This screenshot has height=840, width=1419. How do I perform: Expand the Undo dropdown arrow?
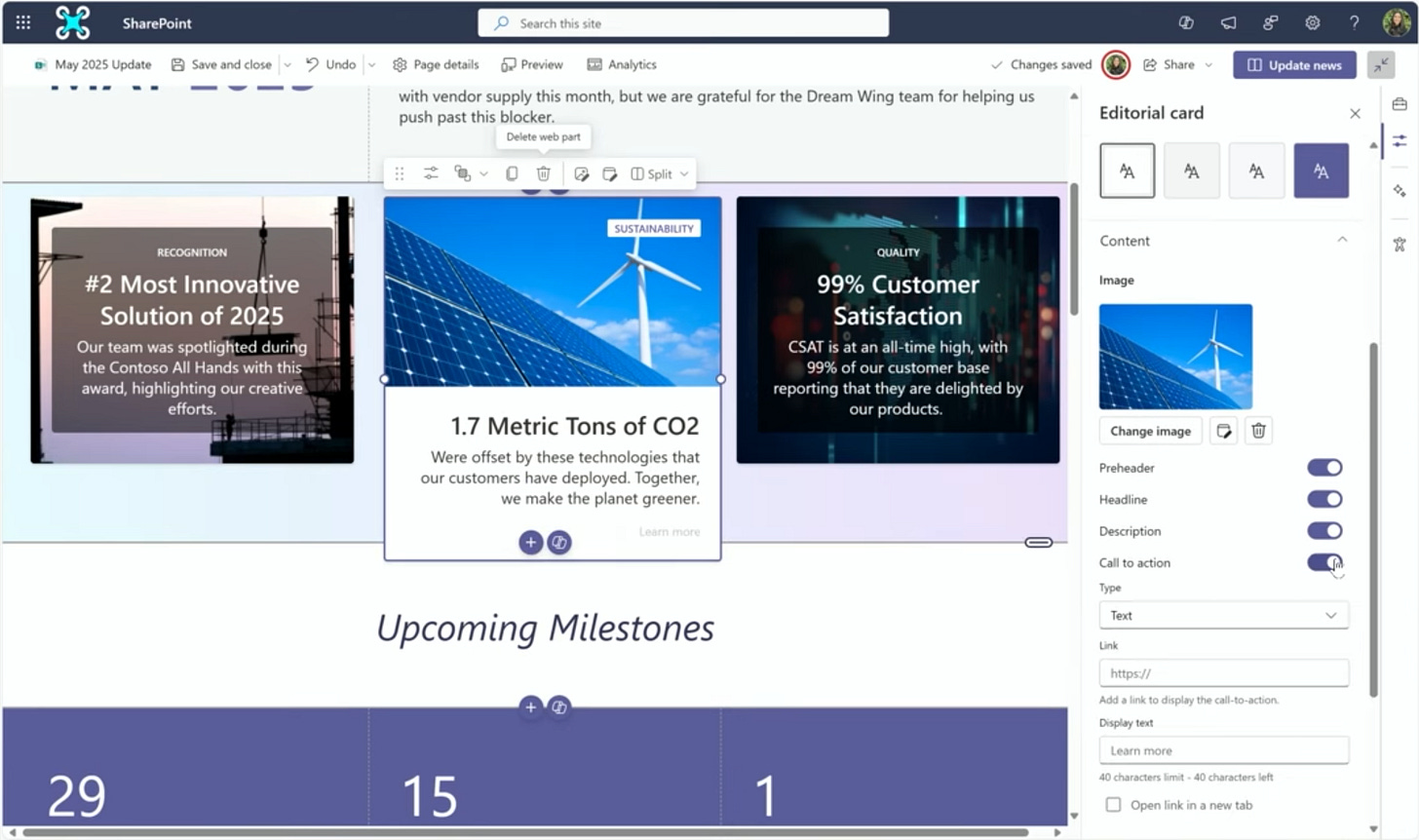click(371, 64)
